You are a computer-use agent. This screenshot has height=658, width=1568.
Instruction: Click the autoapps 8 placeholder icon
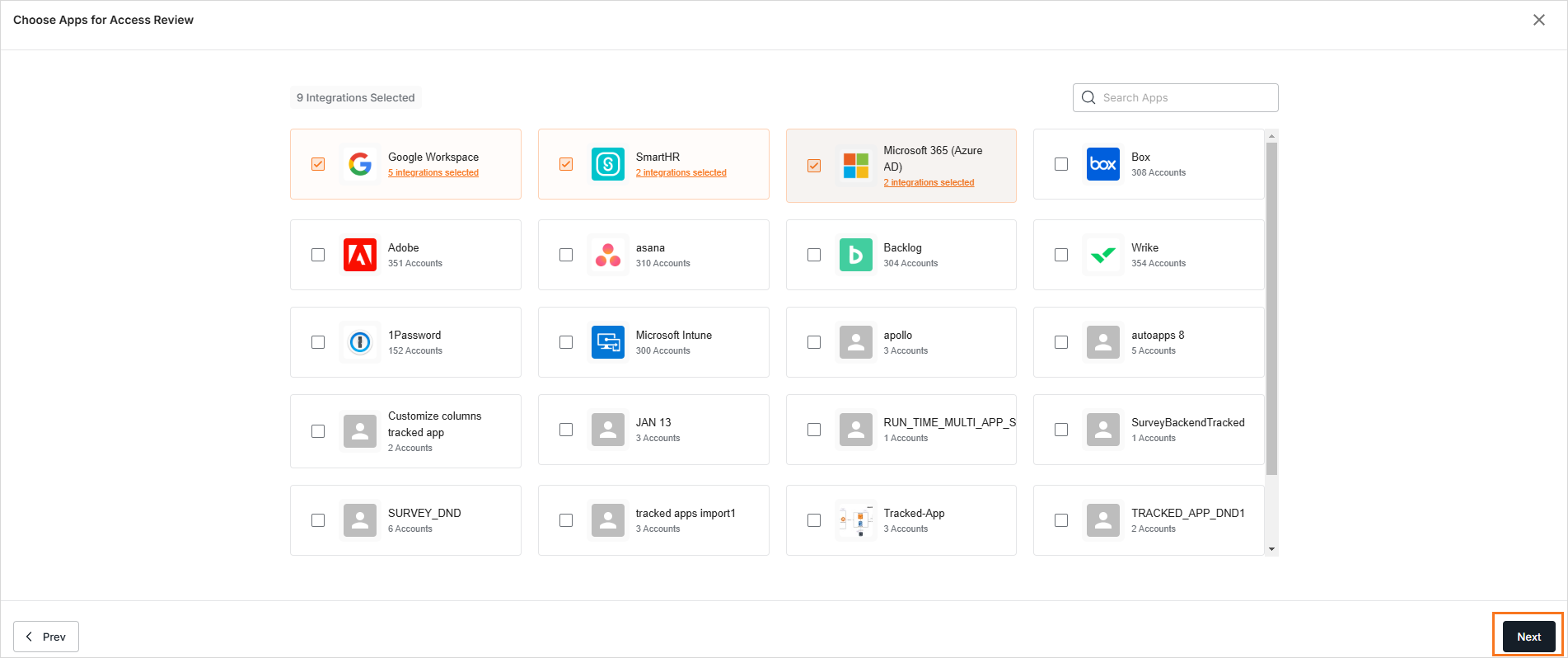1103,342
